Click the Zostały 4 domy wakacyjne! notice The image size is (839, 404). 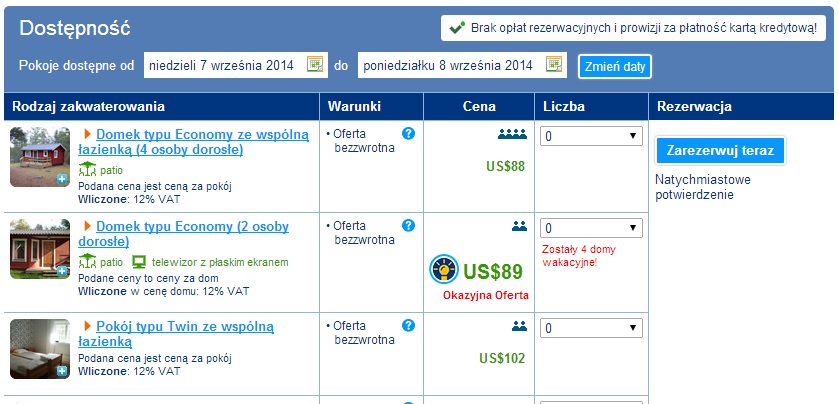[579, 256]
